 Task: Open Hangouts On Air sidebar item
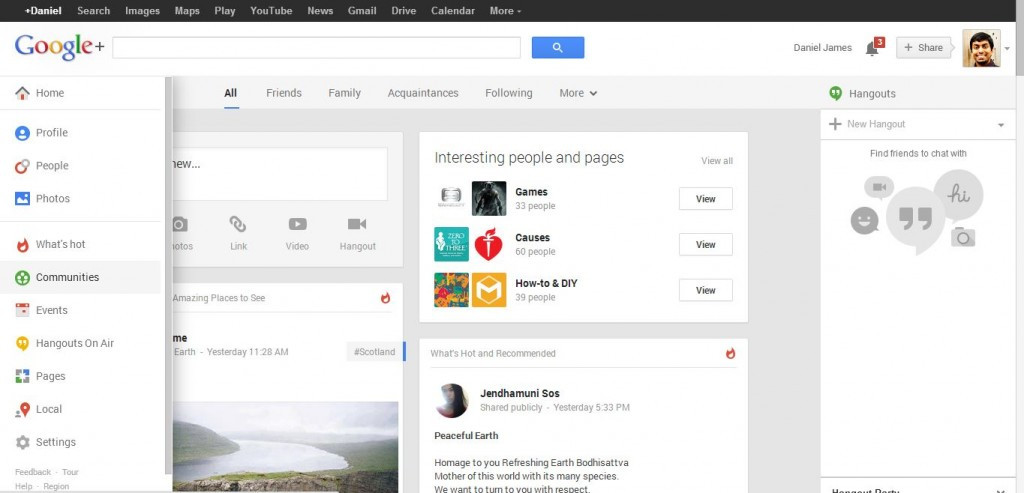coord(80,343)
